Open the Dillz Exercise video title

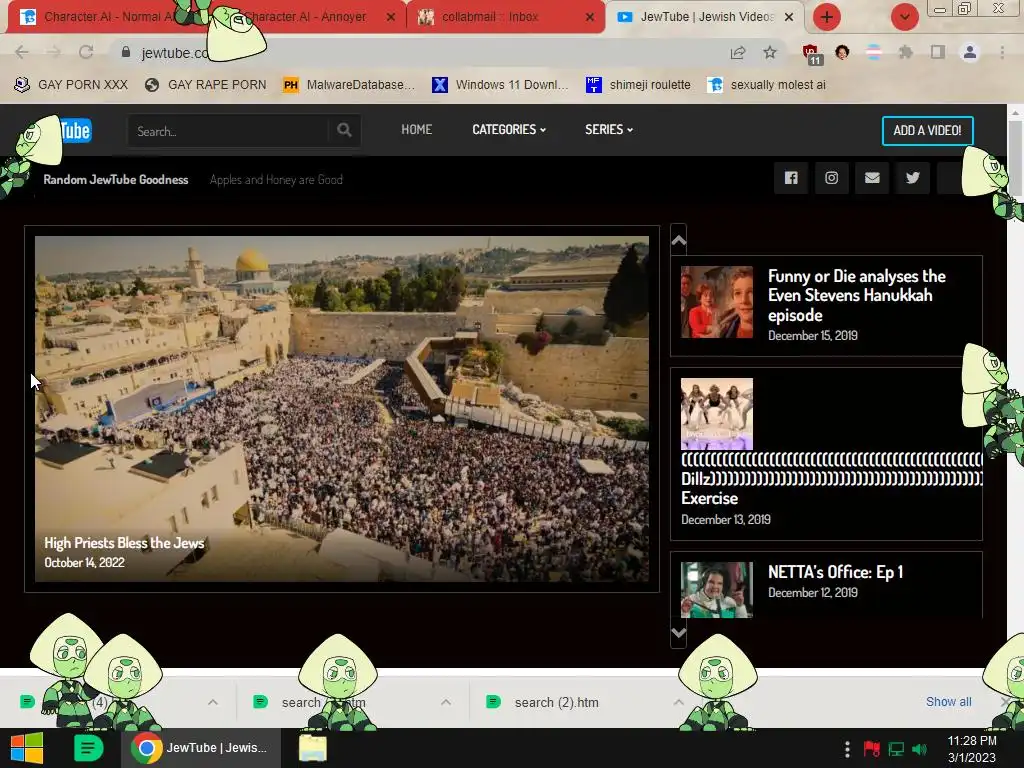coord(831,479)
